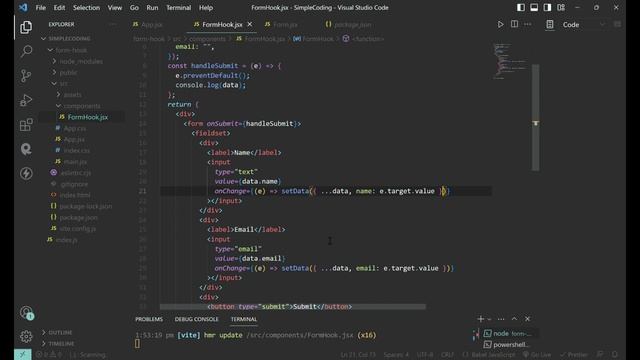Add a new terminal with plus icon
This screenshot has height=360, width=640.
(x=480, y=319)
